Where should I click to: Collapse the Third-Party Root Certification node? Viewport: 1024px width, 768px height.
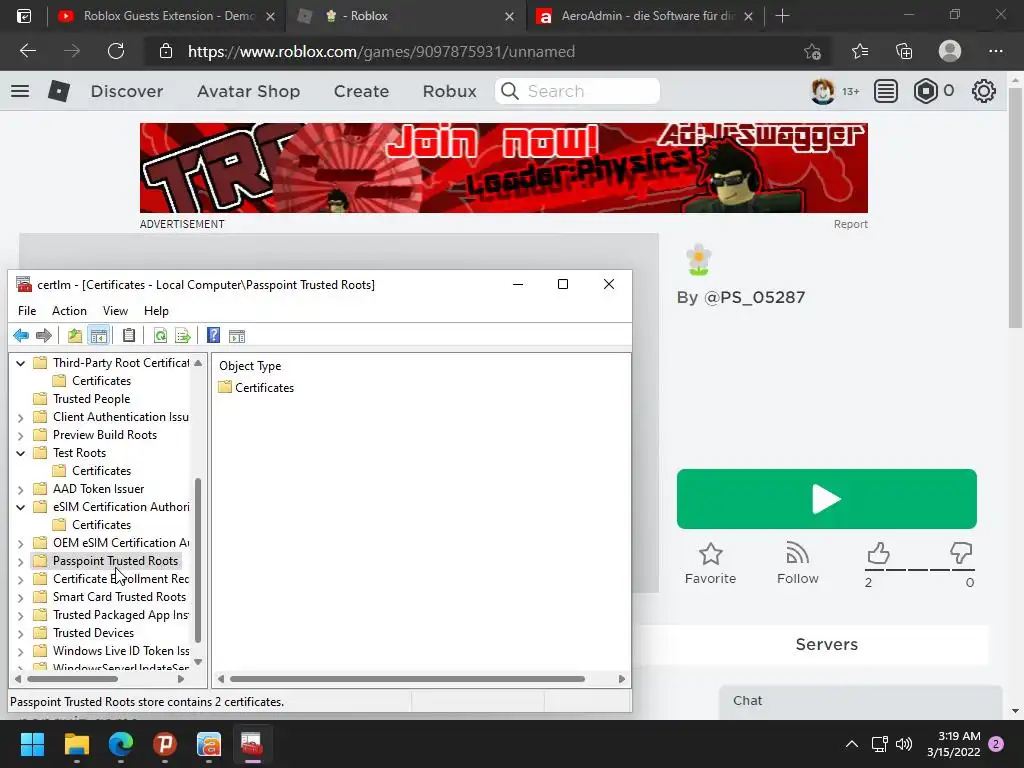pyautogui.click(x=20, y=363)
